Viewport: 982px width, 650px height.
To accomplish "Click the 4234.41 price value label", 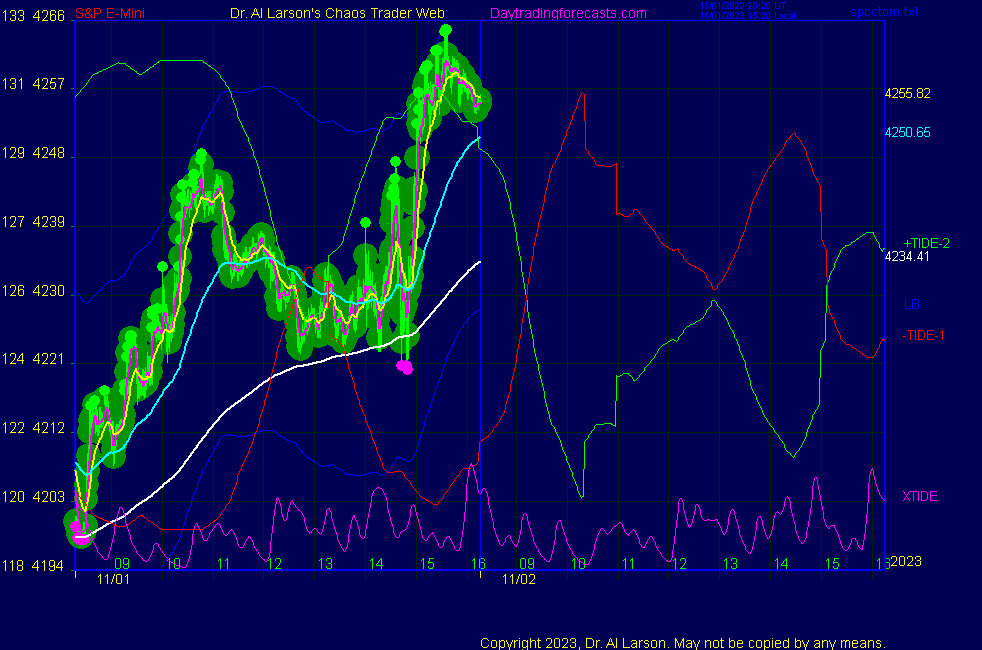I will point(908,256).
